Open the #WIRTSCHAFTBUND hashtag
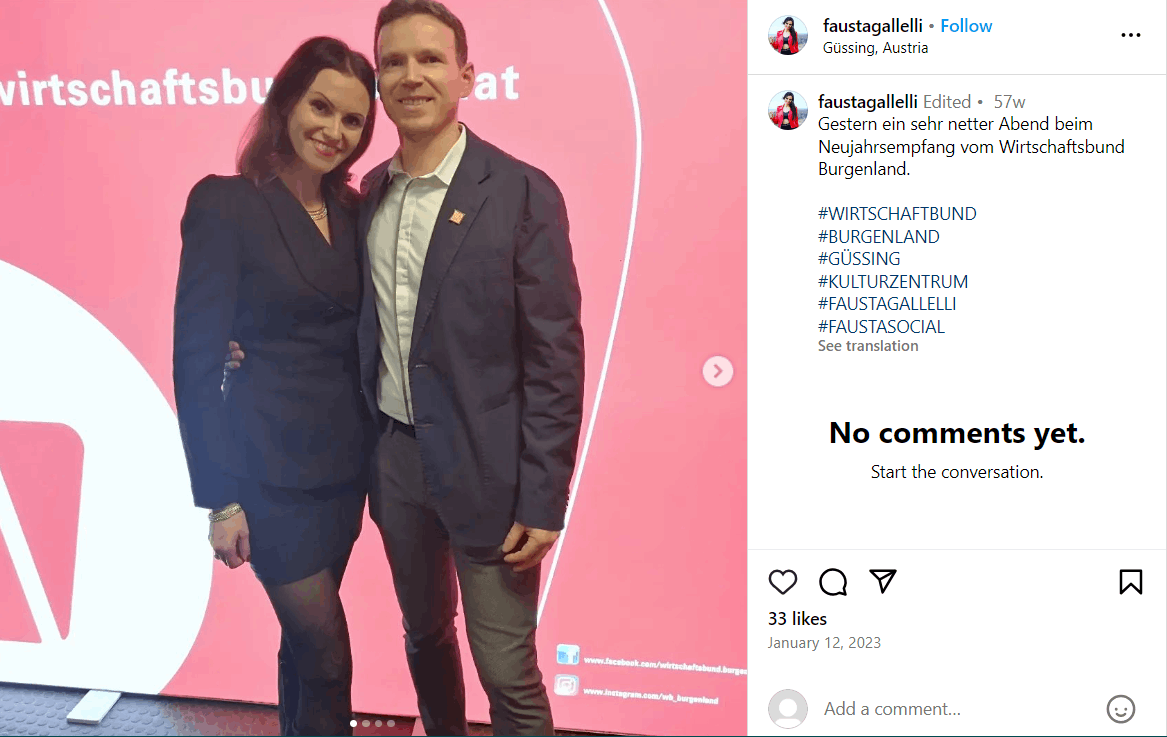The image size is (1167, 737). click(897, 214)
